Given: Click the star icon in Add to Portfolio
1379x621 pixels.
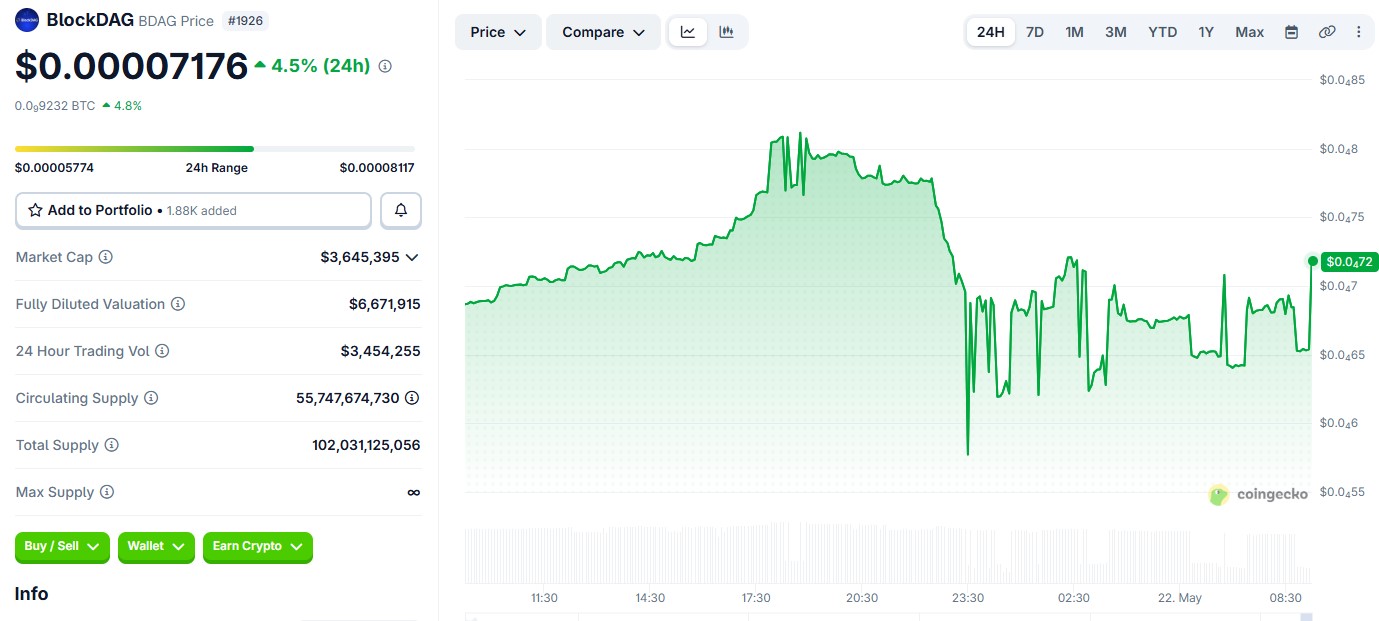Looking at the screenshot, I should 35,210.
